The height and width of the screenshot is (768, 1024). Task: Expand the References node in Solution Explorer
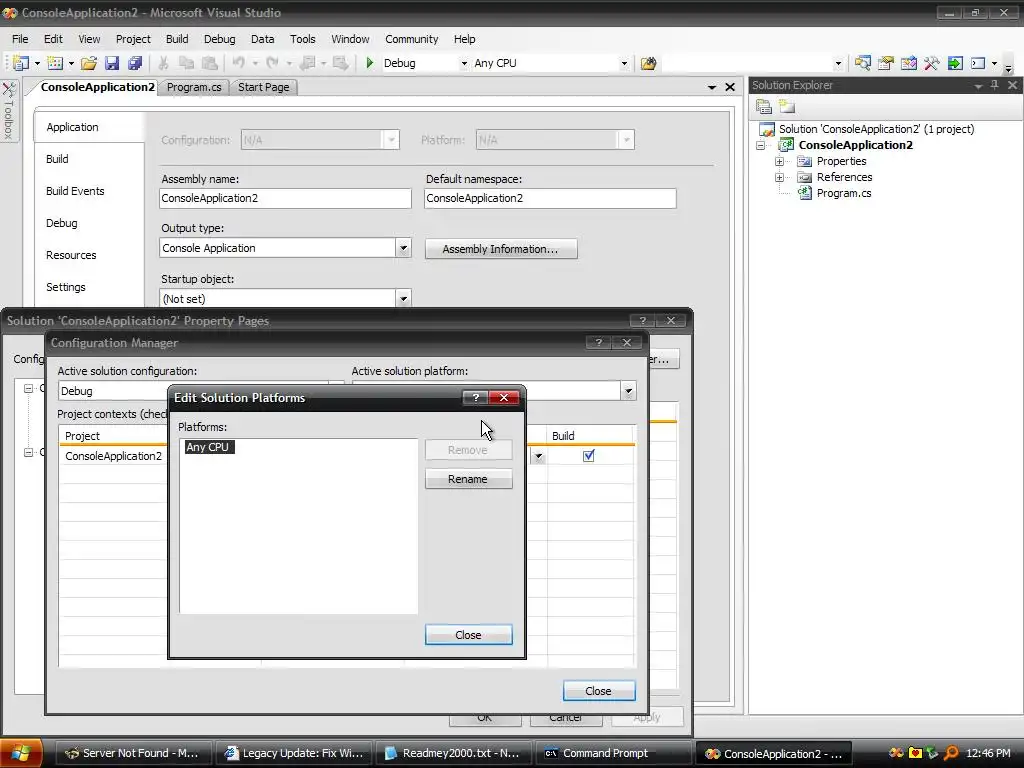tap(779, 177)
